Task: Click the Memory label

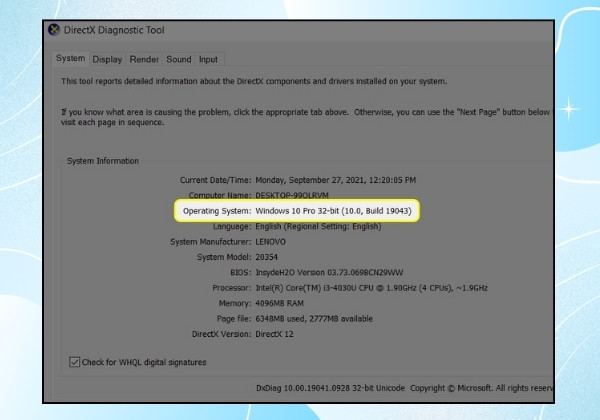Action: 235,303
